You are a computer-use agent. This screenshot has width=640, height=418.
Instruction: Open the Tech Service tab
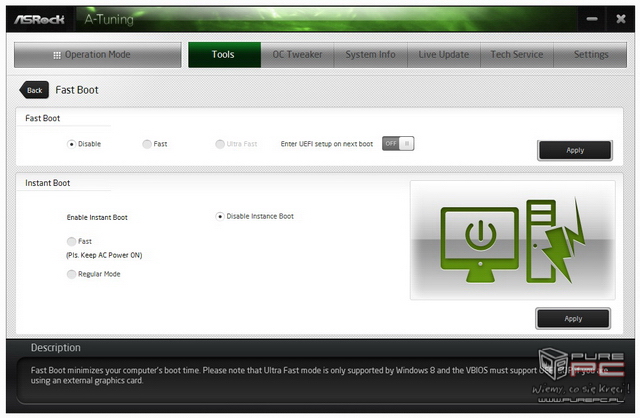point(516,55)
